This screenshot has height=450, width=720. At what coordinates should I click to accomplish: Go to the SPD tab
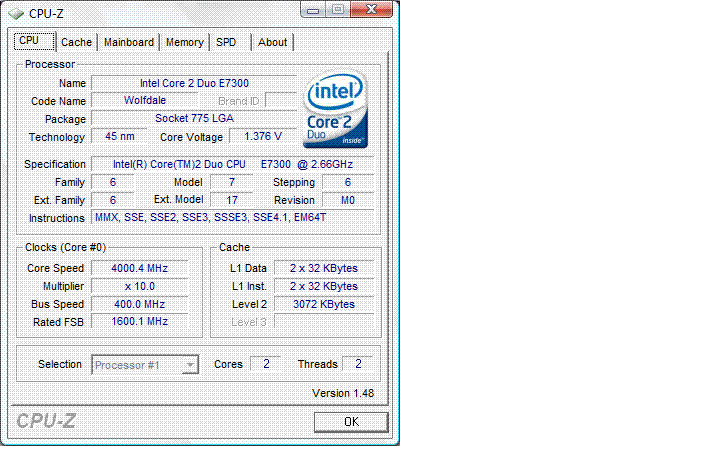226,42
